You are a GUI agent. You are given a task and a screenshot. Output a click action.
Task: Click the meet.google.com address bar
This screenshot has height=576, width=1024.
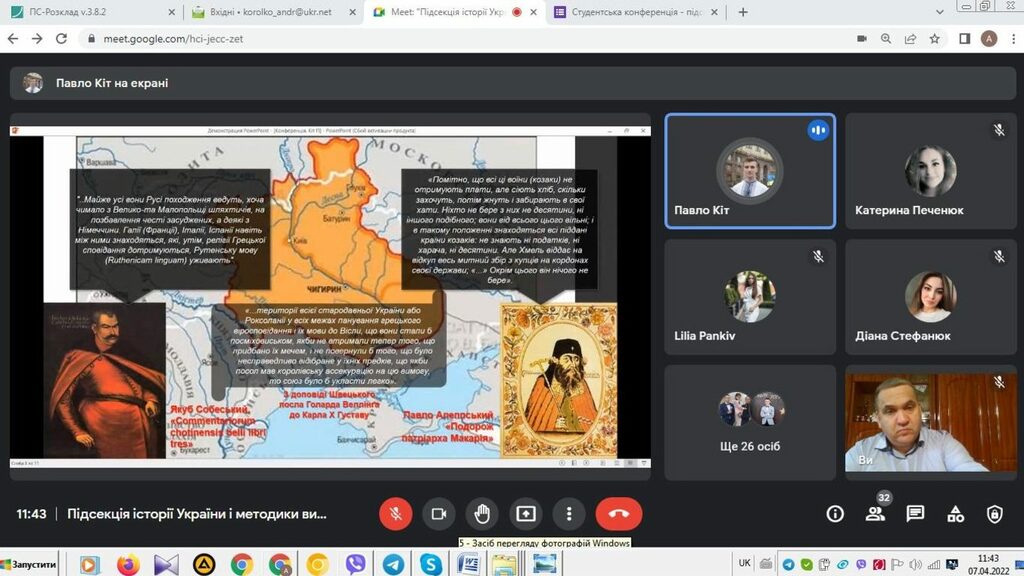point(400,39)
